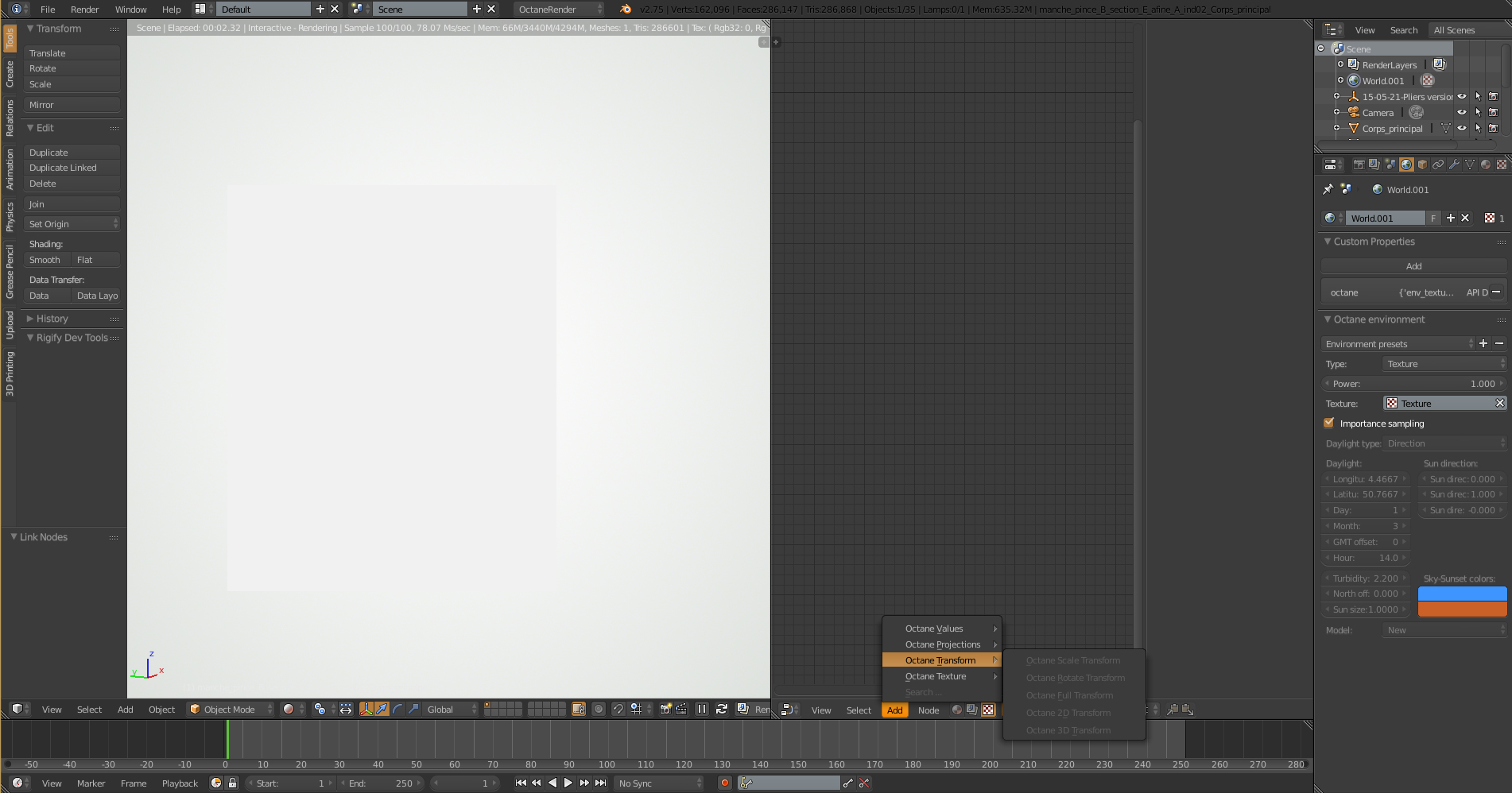
Task: Open the OctaneRender engine dropdown
Action: (x=559, y=9)
